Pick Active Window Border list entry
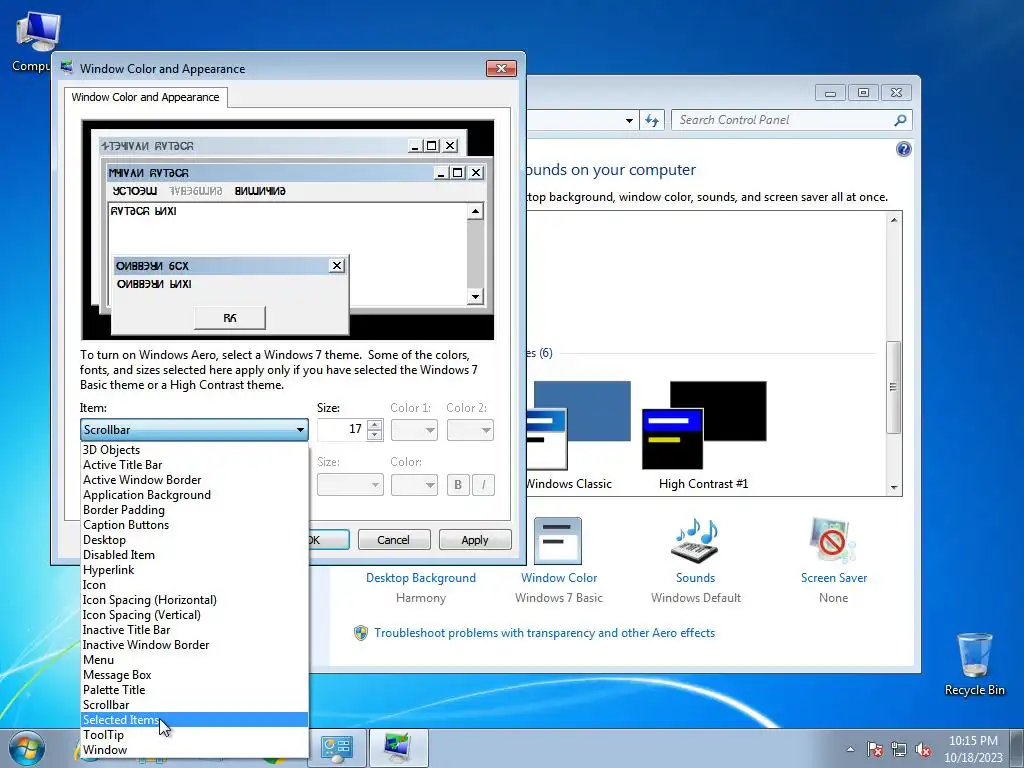1024x768 pixels. [195, 479]
